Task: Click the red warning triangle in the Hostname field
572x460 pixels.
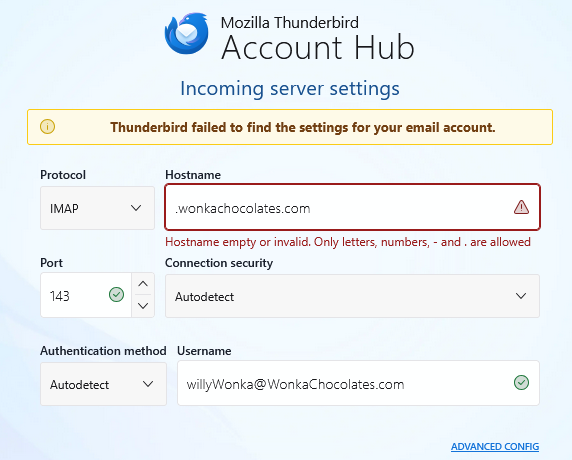Action: coord(521,207)
